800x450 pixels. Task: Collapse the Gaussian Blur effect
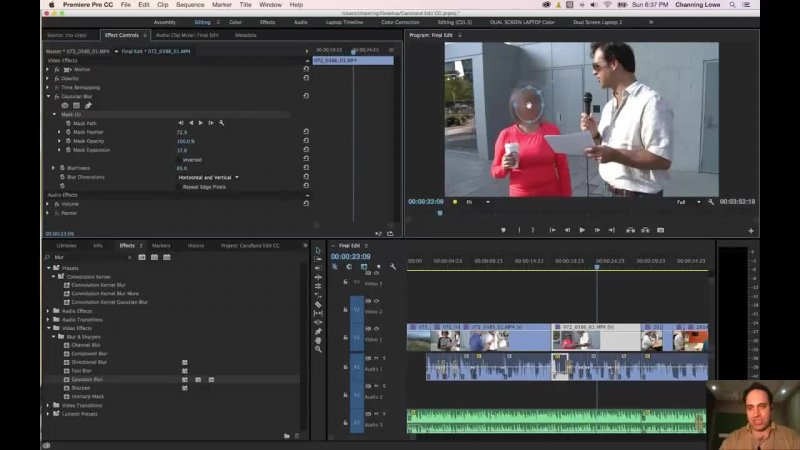coord(48,96)
